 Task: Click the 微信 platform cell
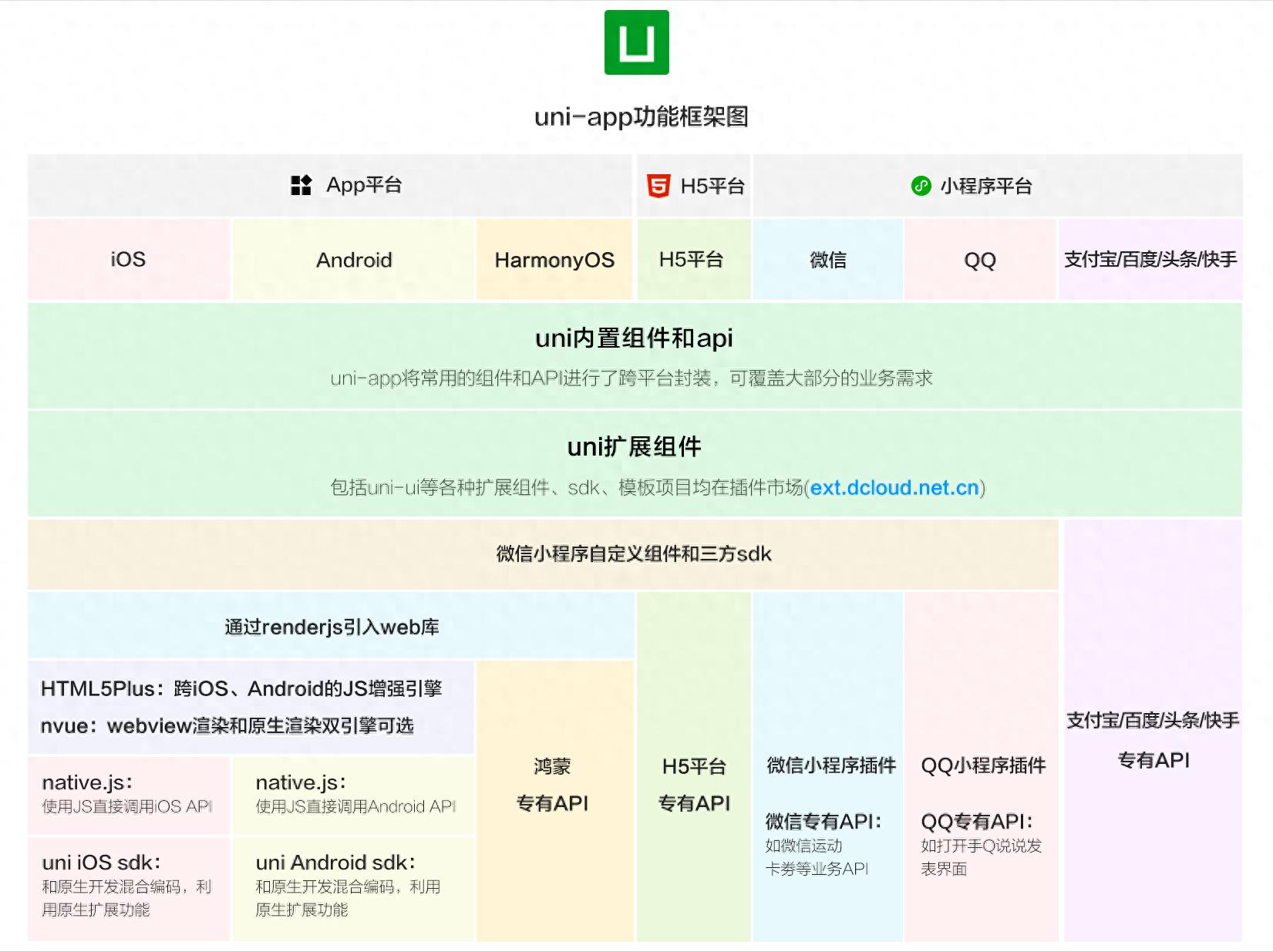pos(827,260)
